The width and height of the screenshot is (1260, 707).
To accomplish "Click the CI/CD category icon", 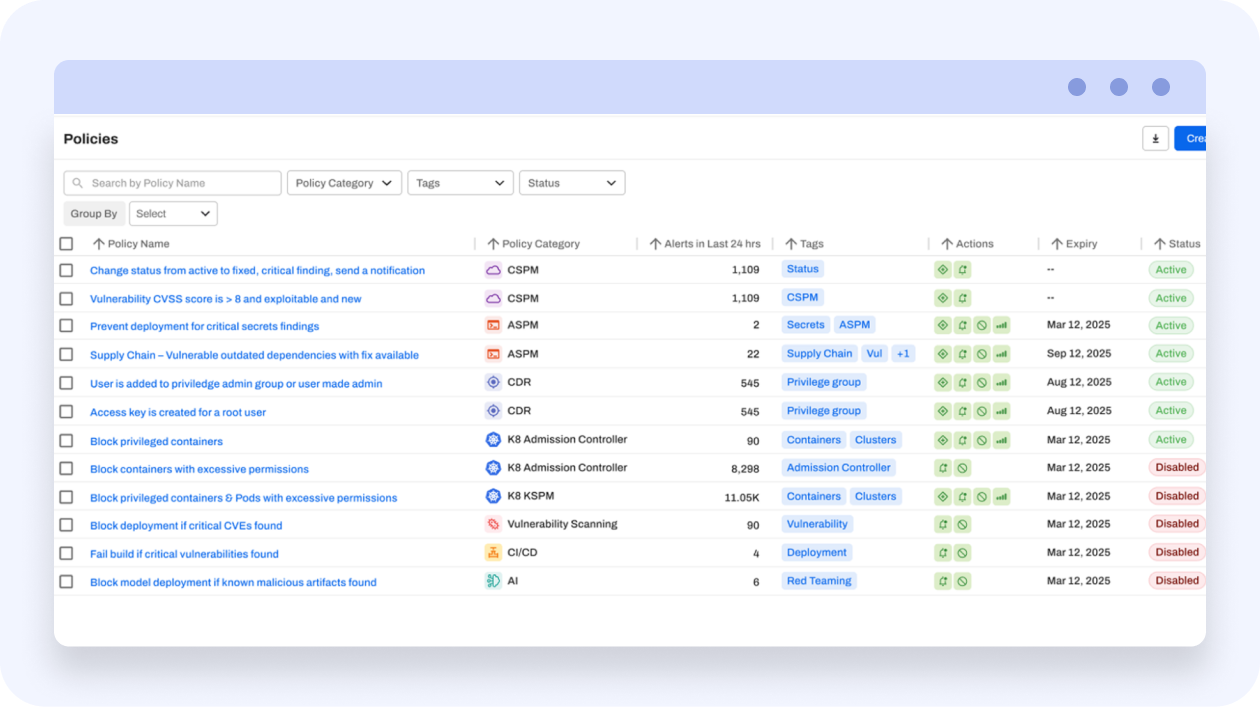I will pos(493,553).
